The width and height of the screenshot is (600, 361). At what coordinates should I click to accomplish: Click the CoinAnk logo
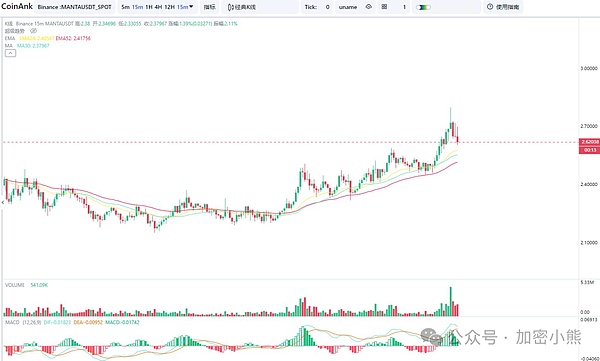(x=16, y=7)
